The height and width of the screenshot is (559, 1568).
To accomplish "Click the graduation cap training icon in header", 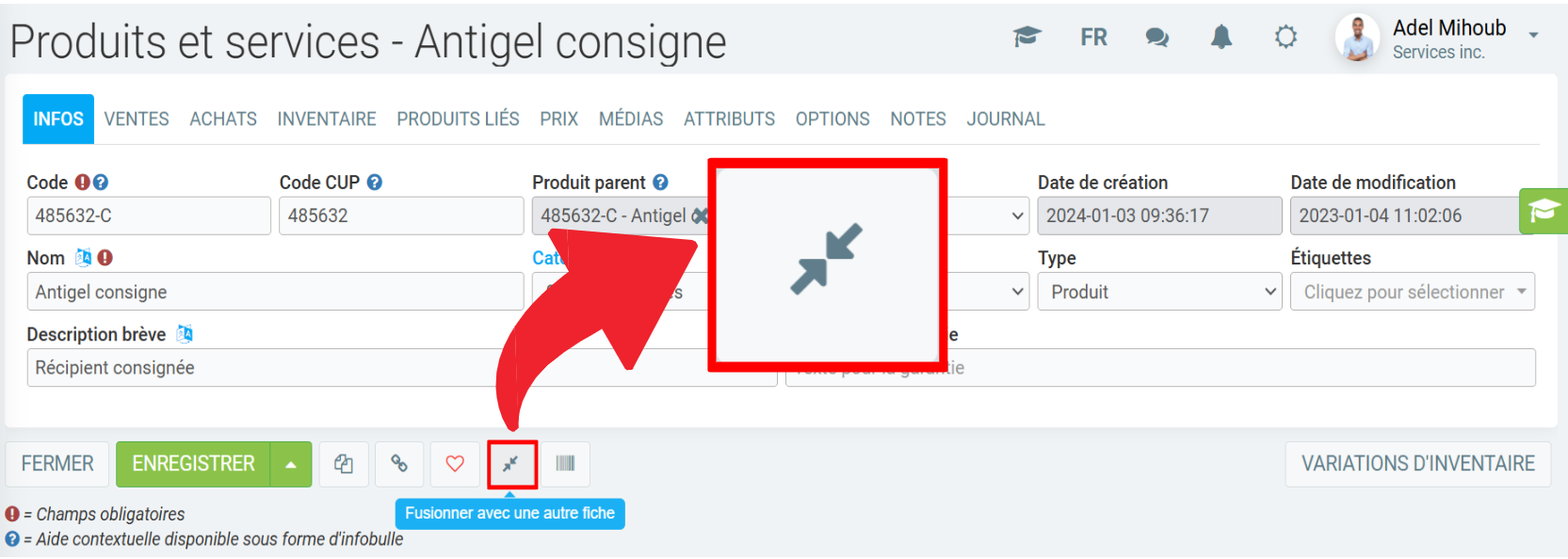I will pyautogui.click(x=1027, y=38).
